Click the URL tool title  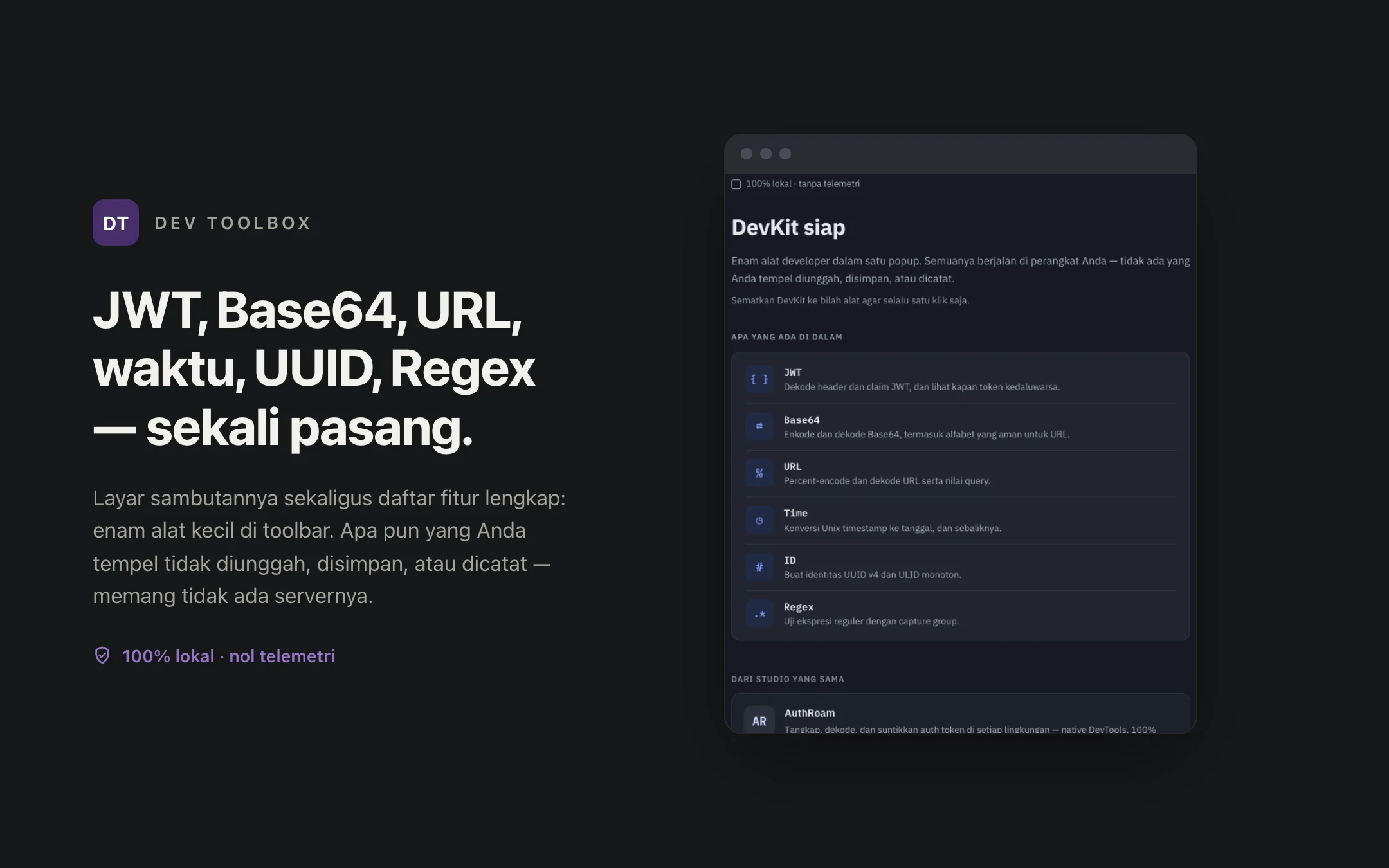point(792,467)
